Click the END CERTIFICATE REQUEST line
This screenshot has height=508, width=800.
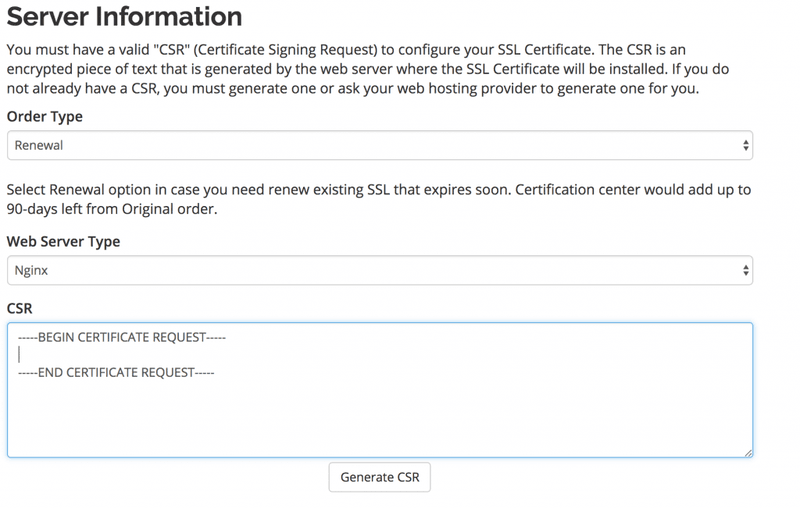point(118,372)
